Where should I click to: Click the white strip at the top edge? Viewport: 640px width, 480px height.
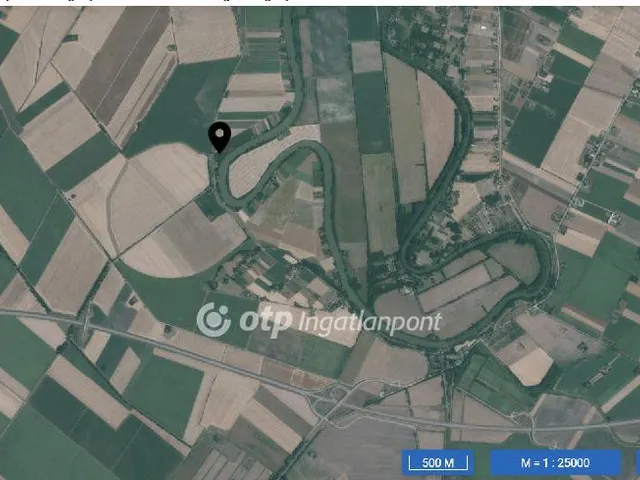click(320, 3)
